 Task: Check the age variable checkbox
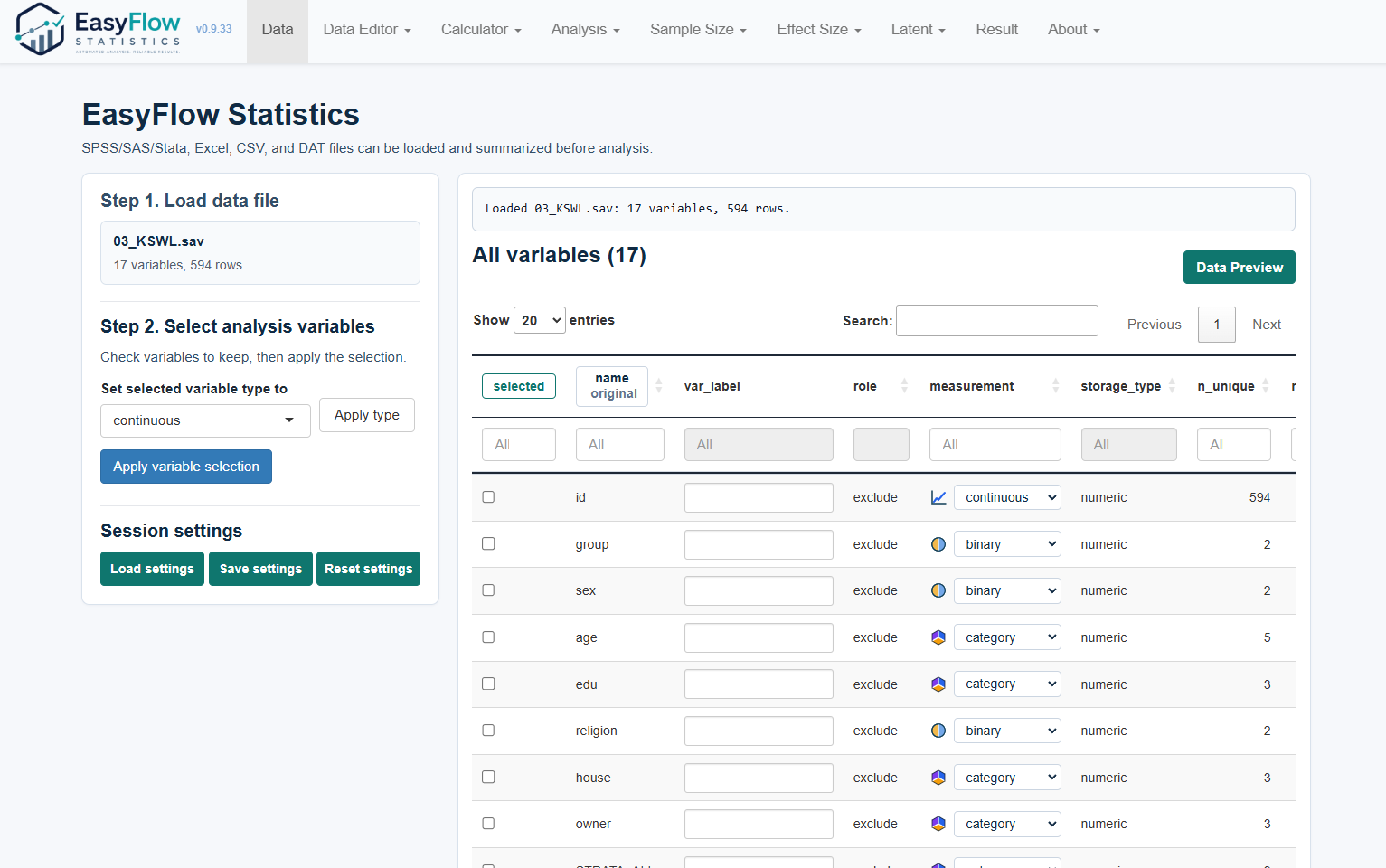coord(488,637)
